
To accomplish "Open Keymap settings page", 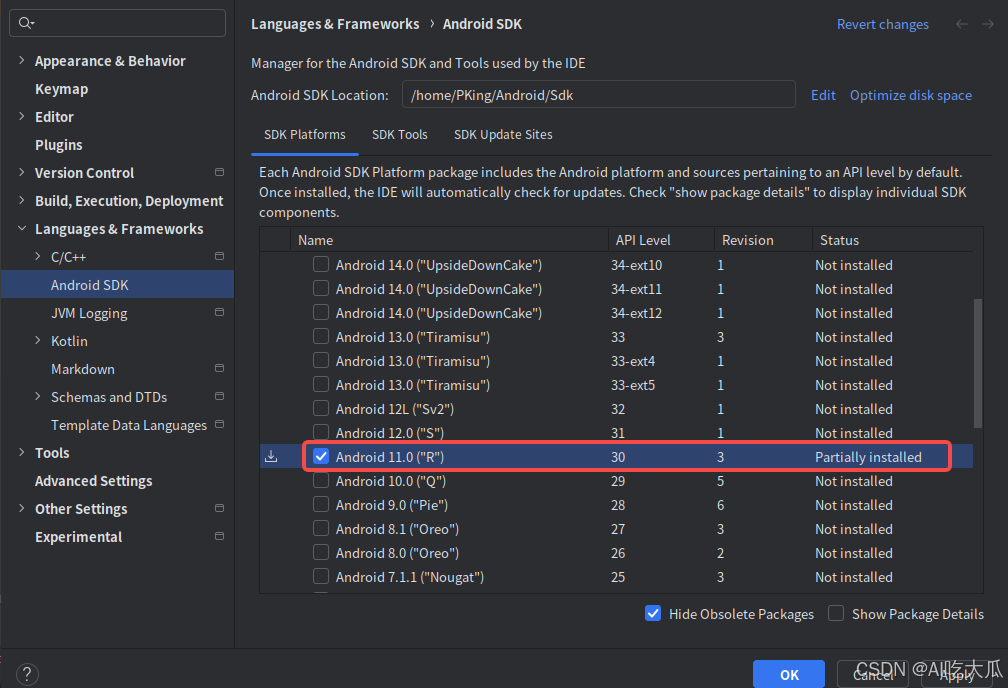I will click(62, 89).
